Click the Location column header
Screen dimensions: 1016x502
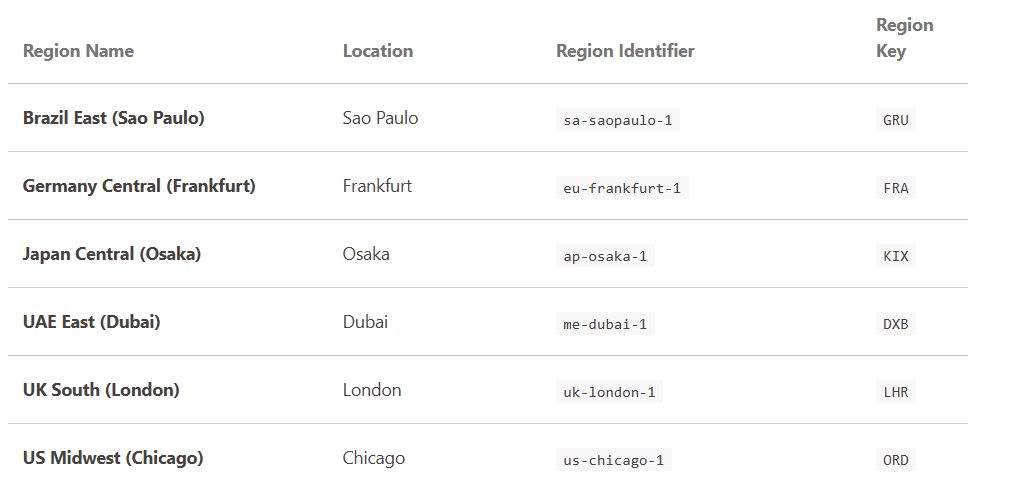(377, 51)
